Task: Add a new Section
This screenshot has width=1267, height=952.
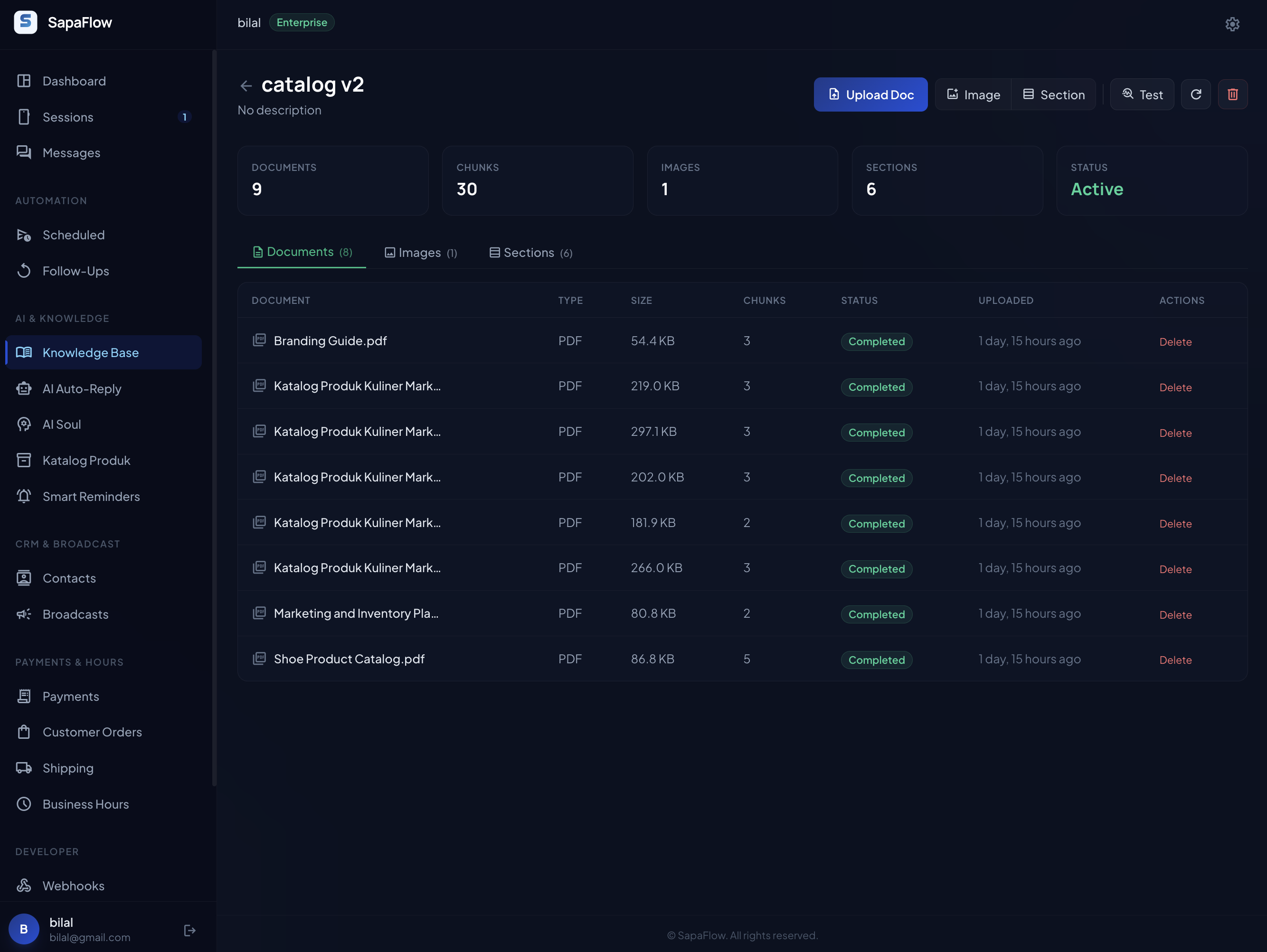Action: (x=1054, y=94)
